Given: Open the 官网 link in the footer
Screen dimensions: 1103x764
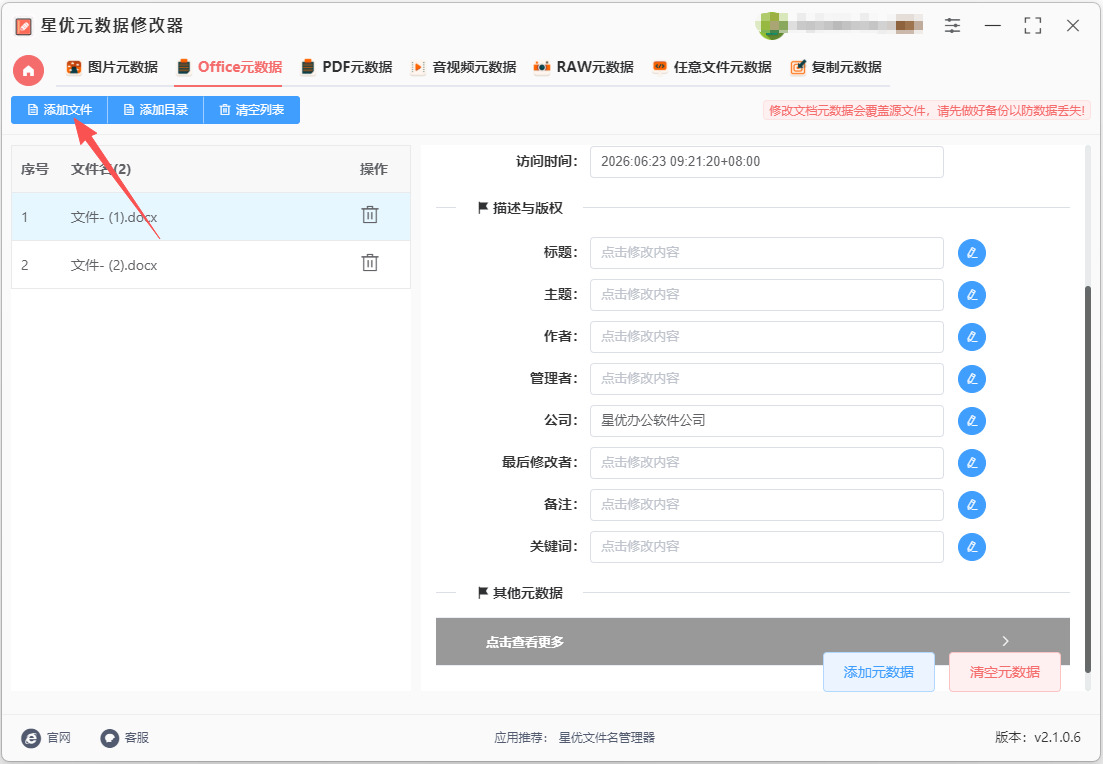Looking at the screenshot, I should (46, 737).
